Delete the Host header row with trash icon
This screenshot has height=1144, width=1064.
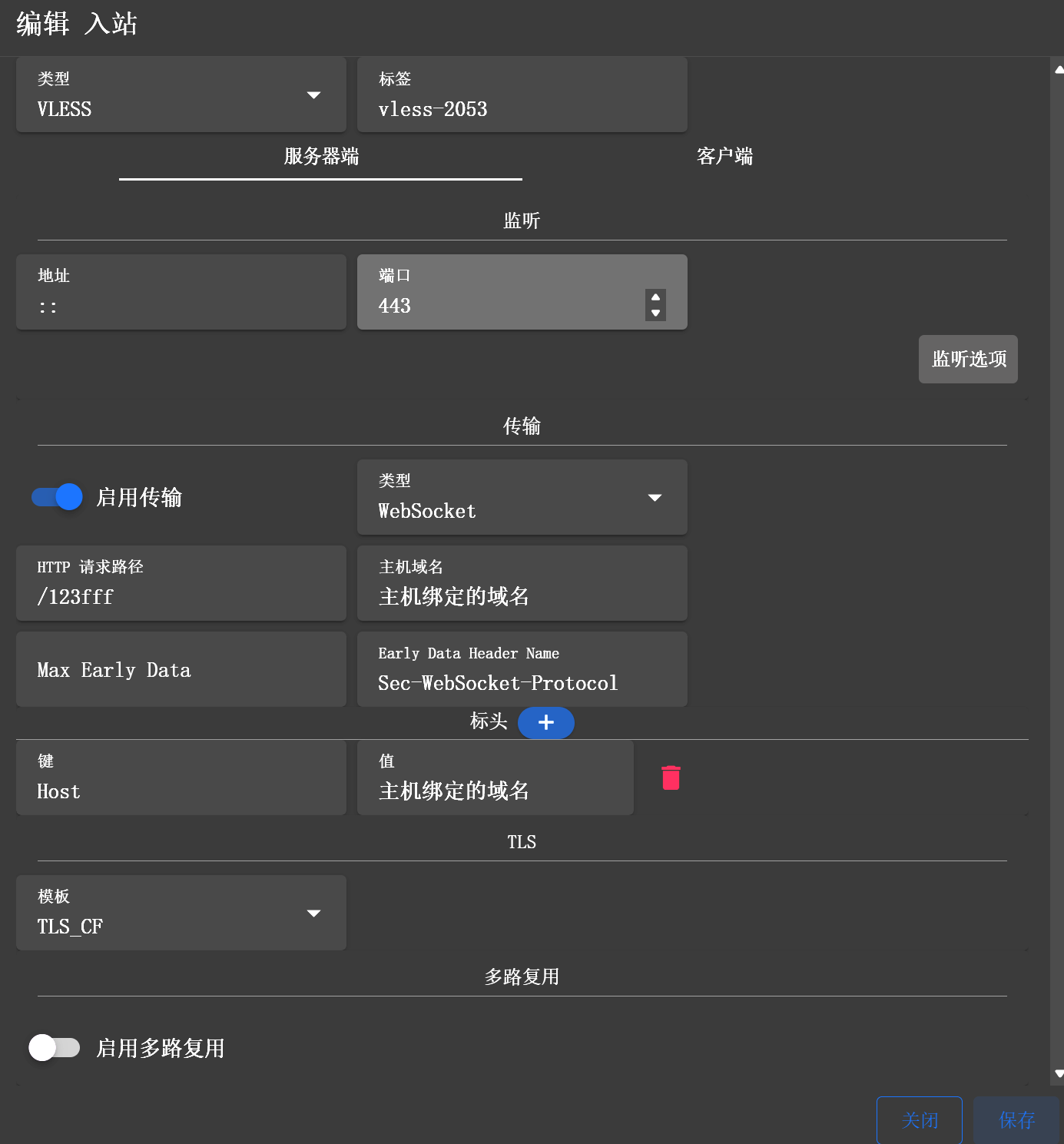click(x=671, y=778)
